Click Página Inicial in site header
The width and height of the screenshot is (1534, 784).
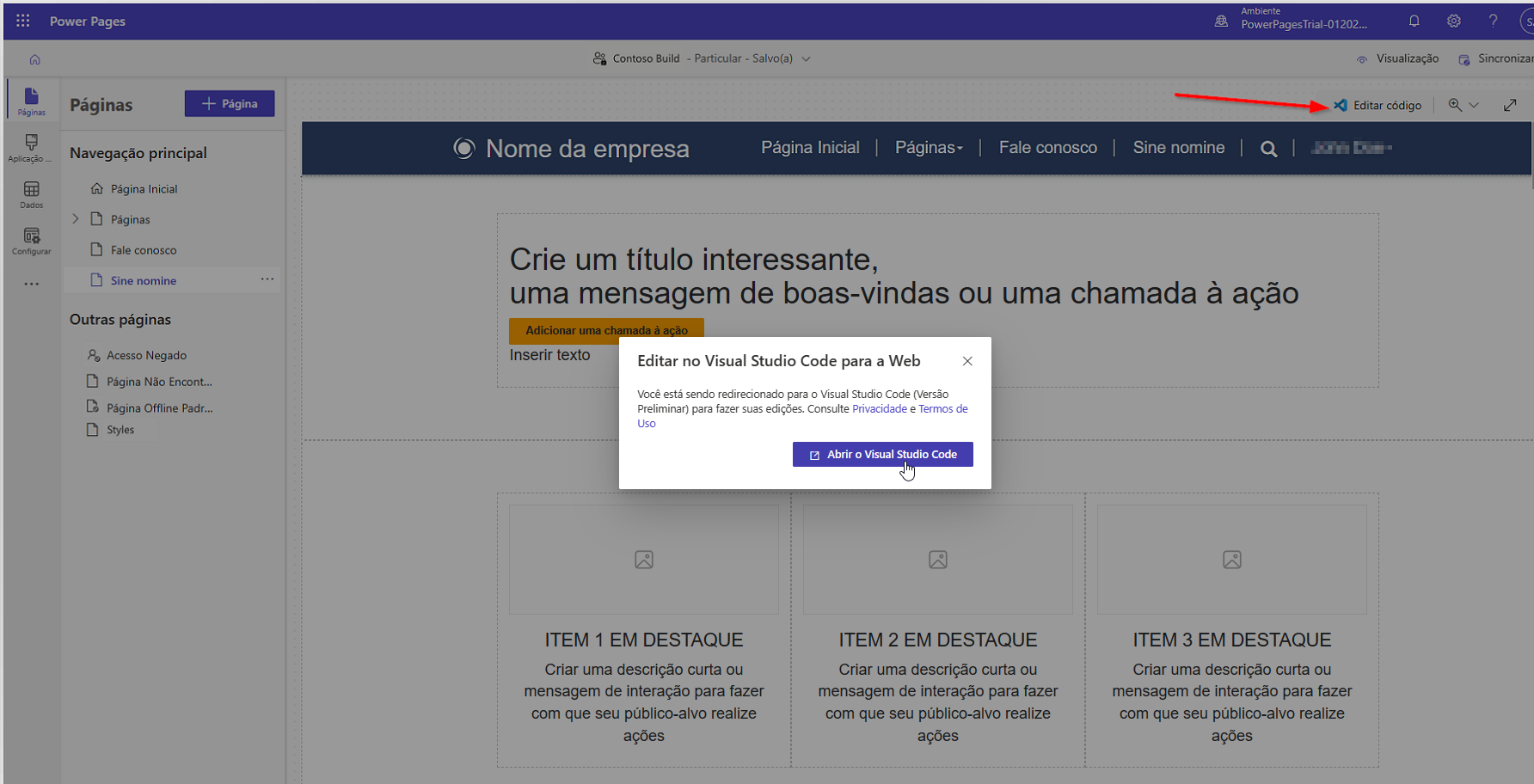(810, 148)
